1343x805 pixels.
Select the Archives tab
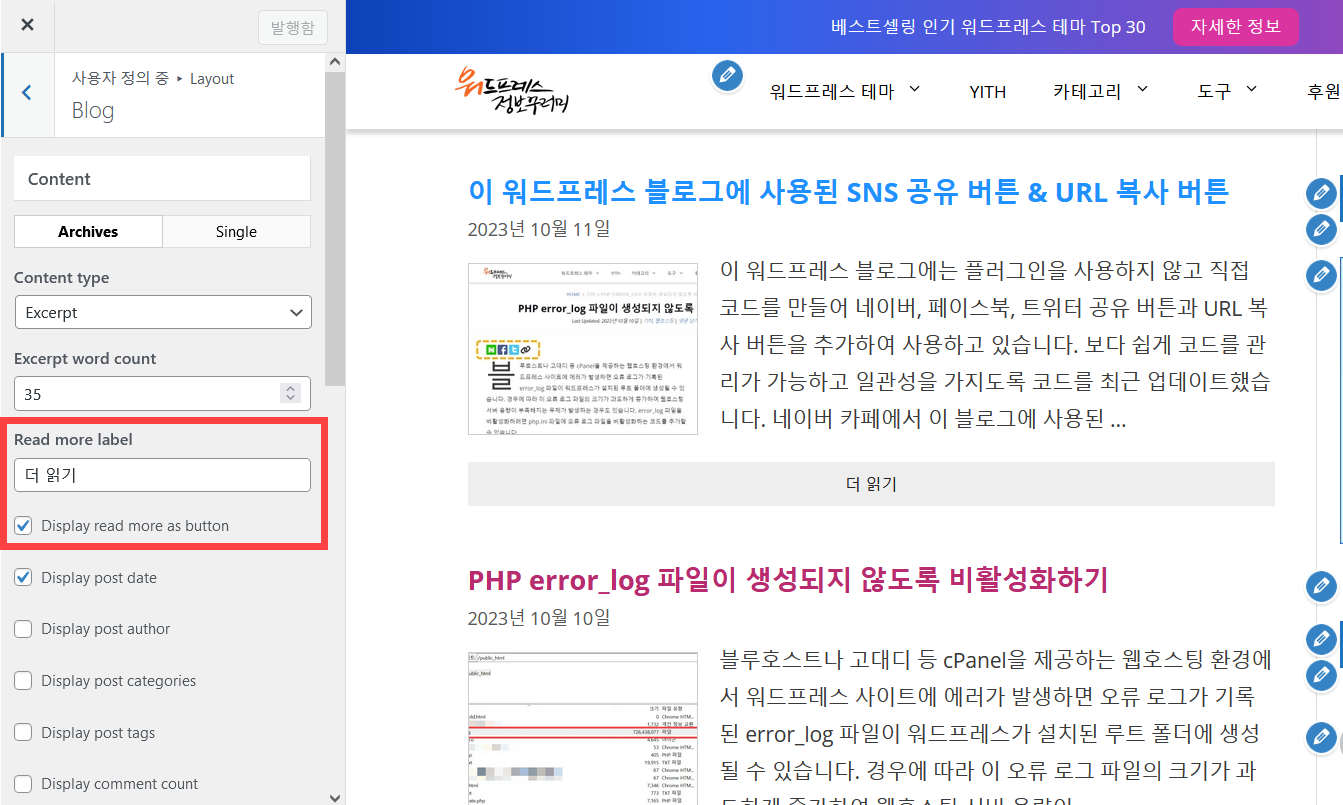[87, 231]
